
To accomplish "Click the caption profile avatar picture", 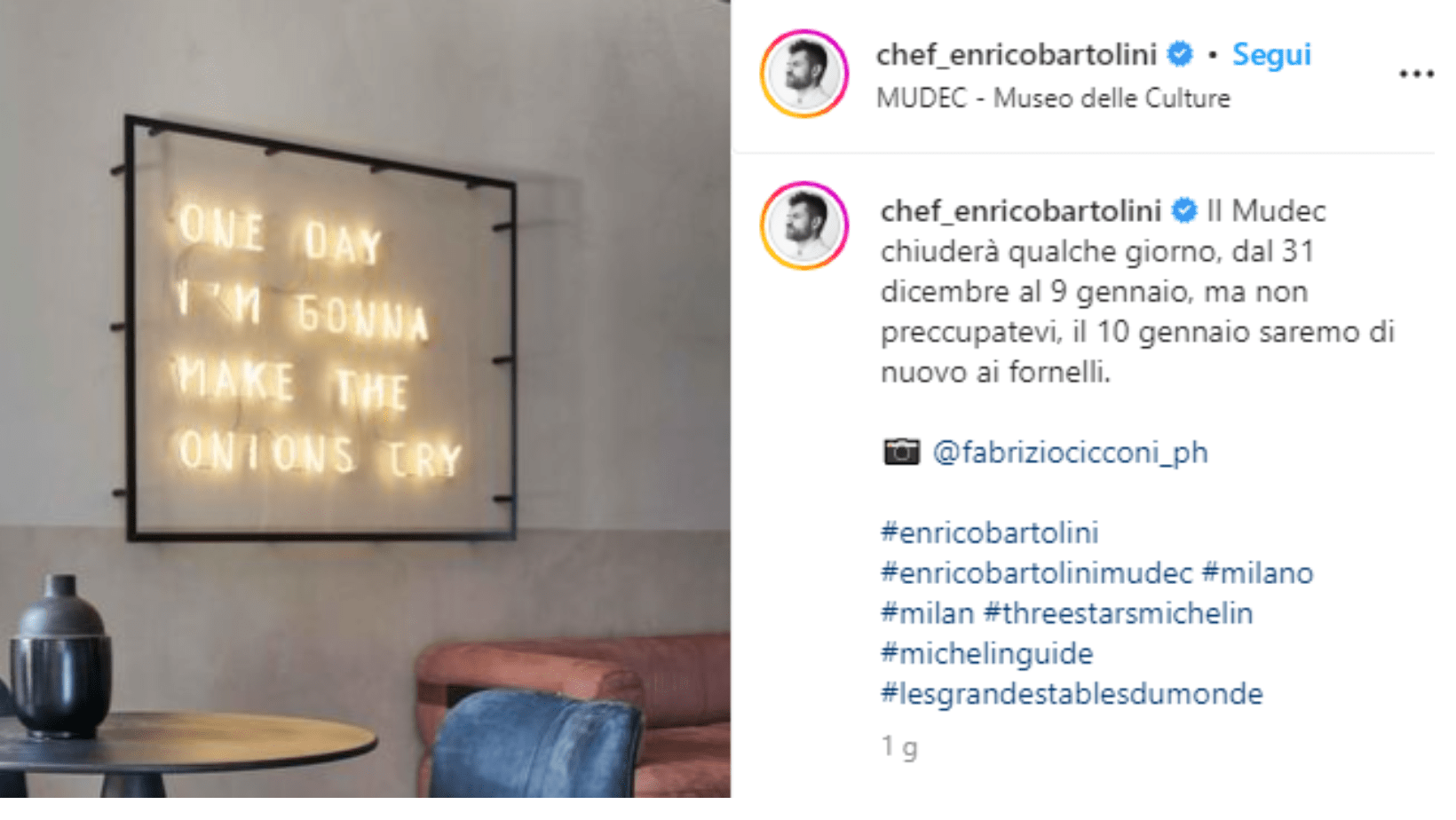I will coord(804,225).
